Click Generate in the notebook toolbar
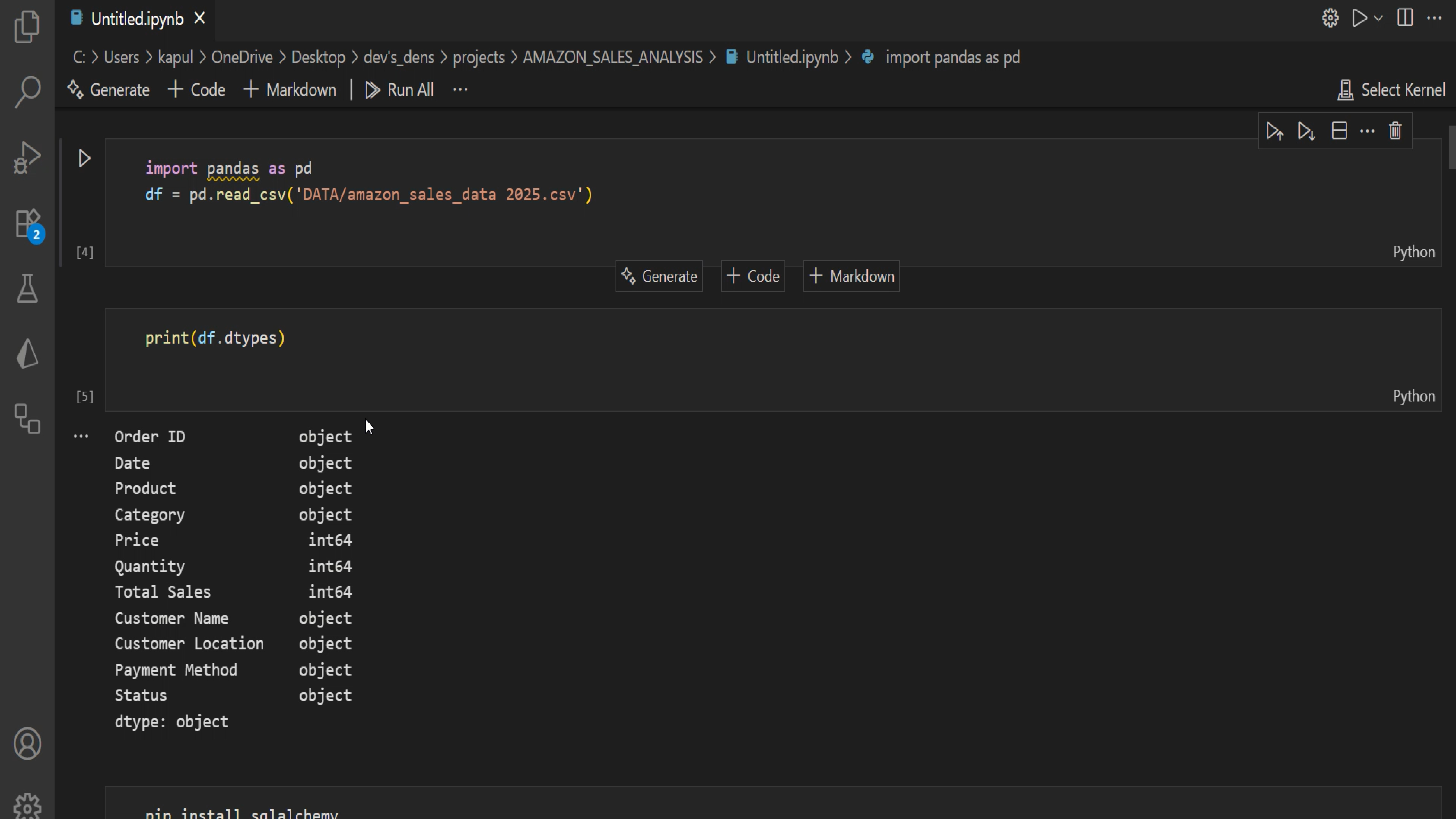This screenshot has width=1456, height=819. point(108,90)
